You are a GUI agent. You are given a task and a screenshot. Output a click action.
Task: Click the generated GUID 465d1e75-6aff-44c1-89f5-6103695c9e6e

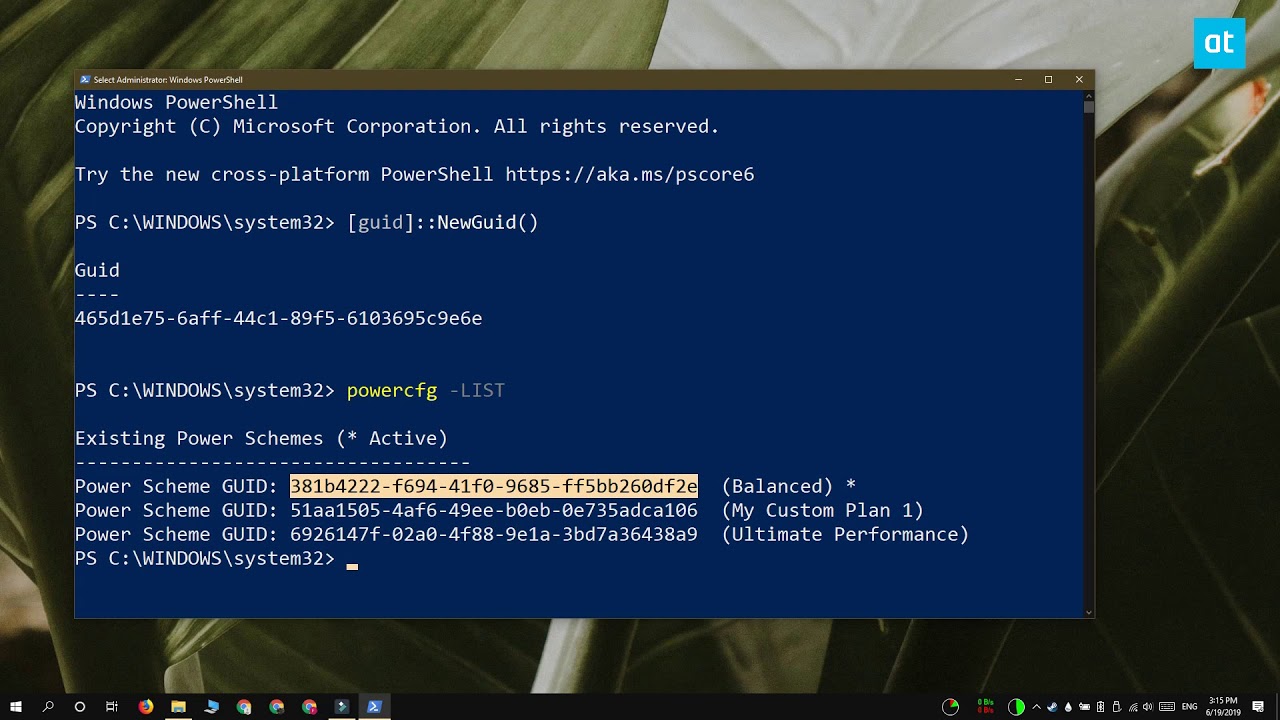[x=278, y=318]
